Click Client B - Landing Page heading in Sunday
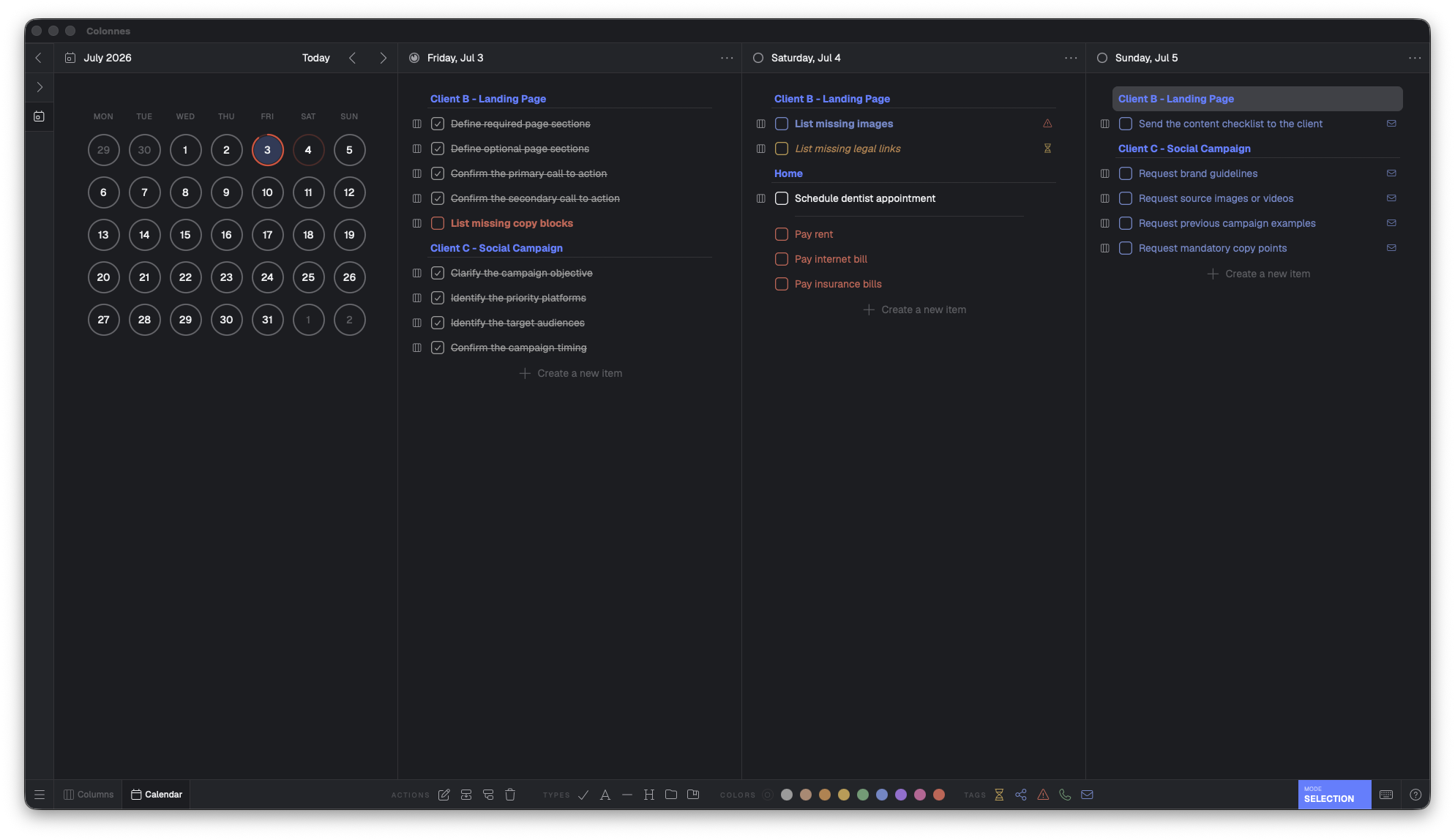Viewport: 1455px width, 840px height. (x=1257, y=99)
